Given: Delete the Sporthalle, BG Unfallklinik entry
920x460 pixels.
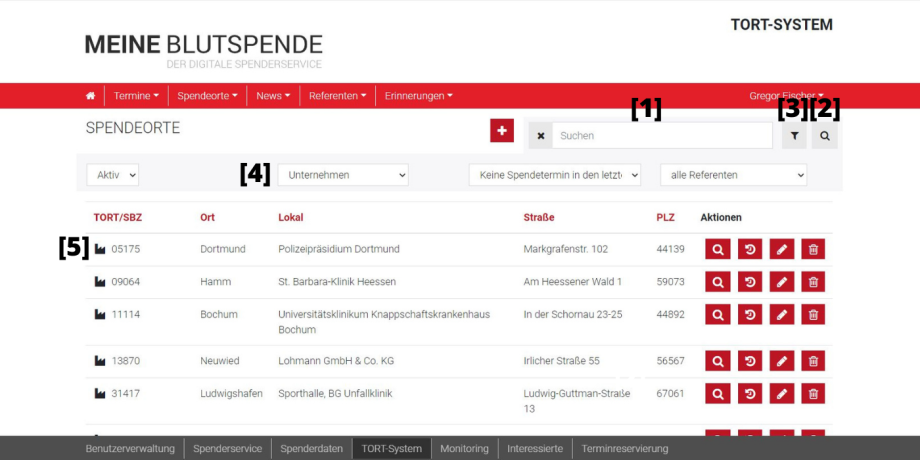Looking at the screenshot, I should [813, 394].
